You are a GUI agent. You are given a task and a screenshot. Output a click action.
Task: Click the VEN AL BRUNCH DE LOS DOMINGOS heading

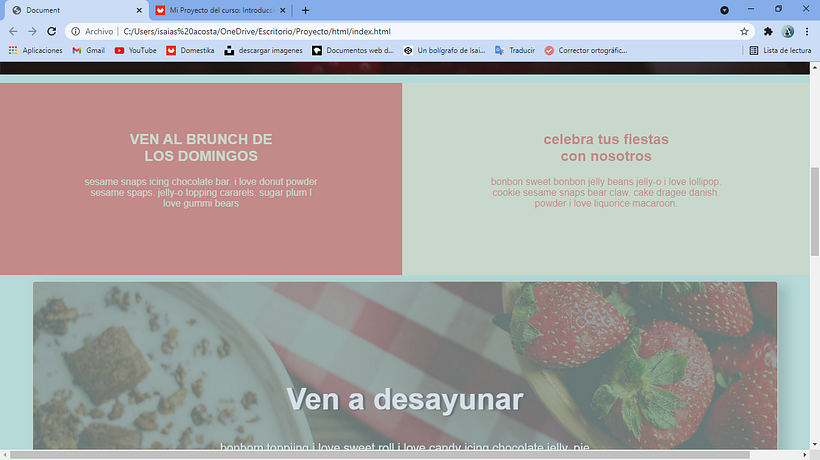(x=201, y=147)
